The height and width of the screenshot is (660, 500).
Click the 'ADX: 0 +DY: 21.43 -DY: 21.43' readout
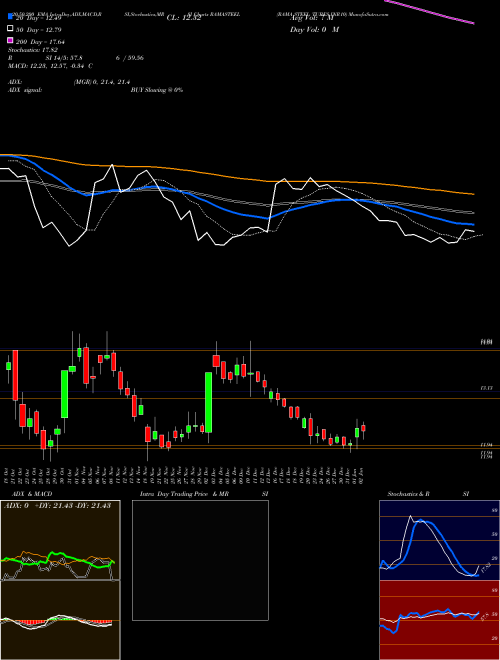[x=57, y=506]
